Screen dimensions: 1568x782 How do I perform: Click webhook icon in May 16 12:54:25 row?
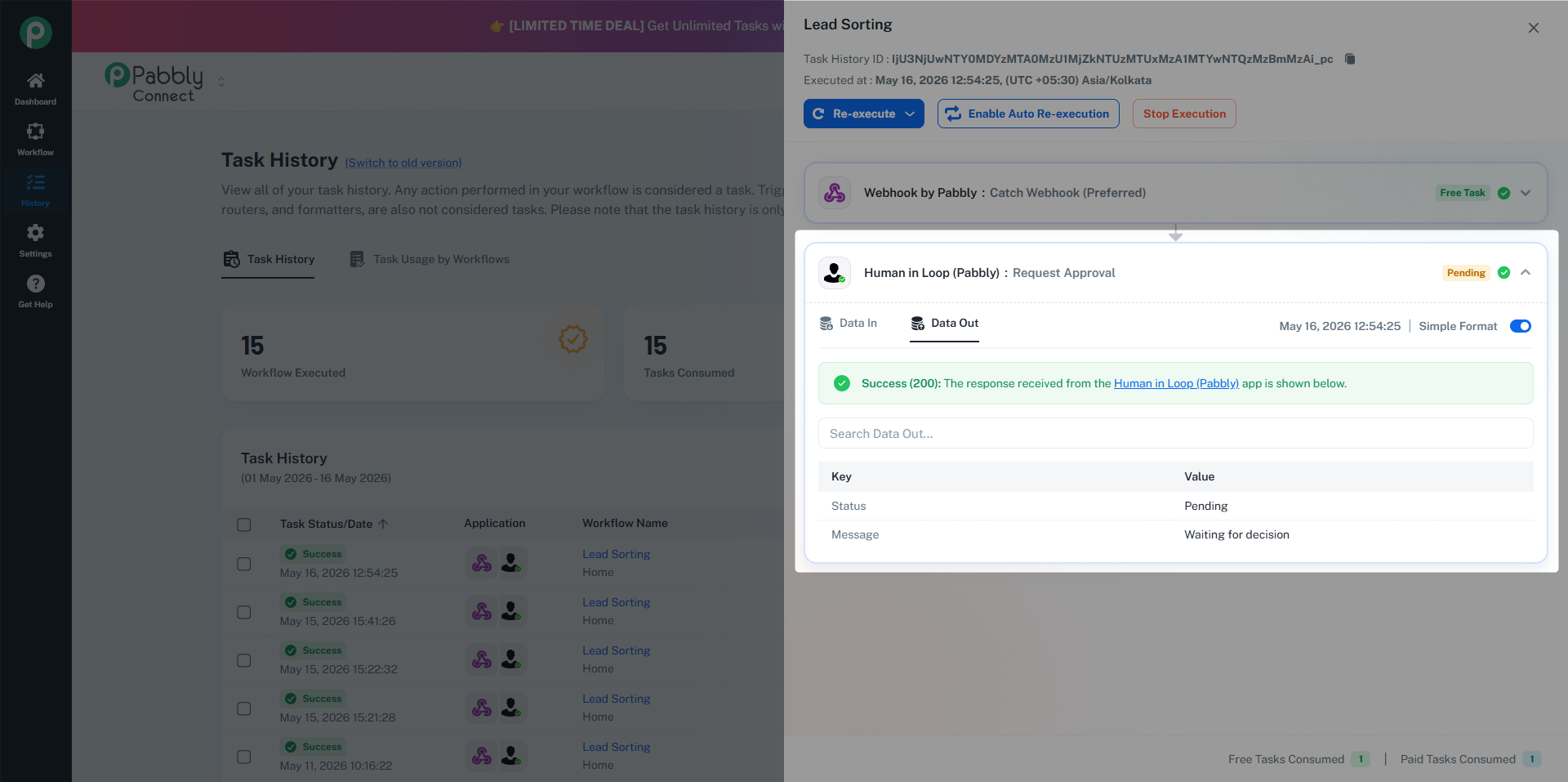482,563
